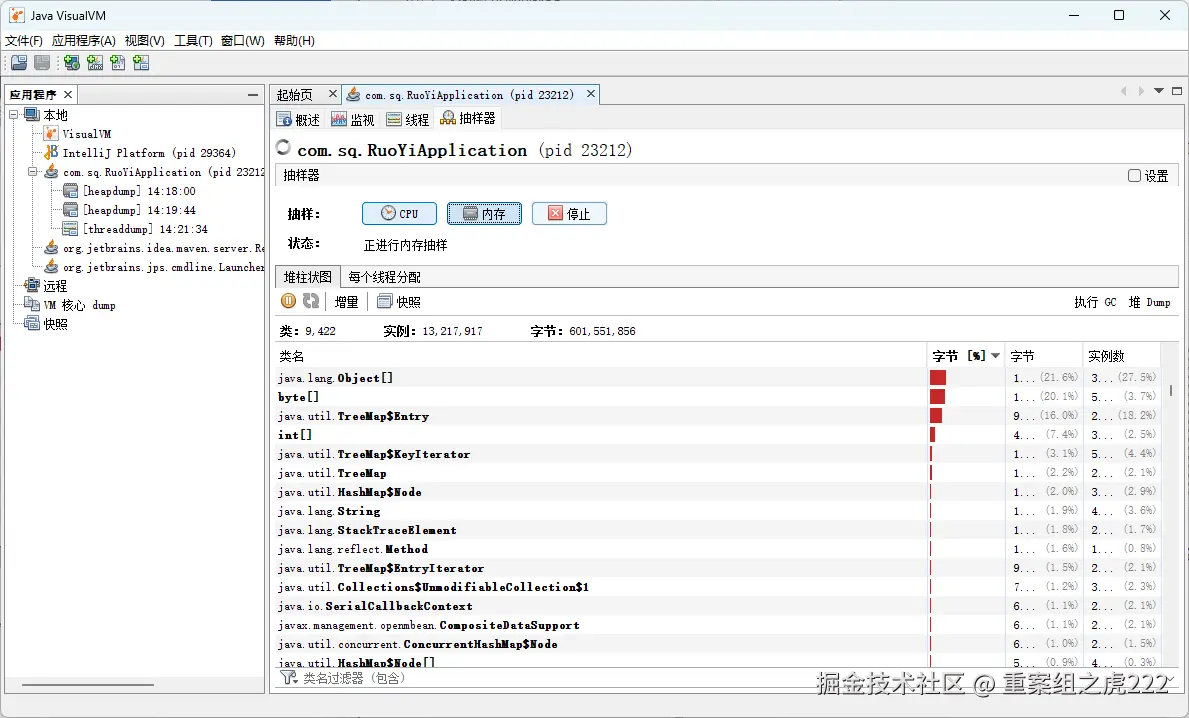The image size is (1189, 718).
Task: Select the 每个线程分配 sub-tab
Action: tap(384, 277)
